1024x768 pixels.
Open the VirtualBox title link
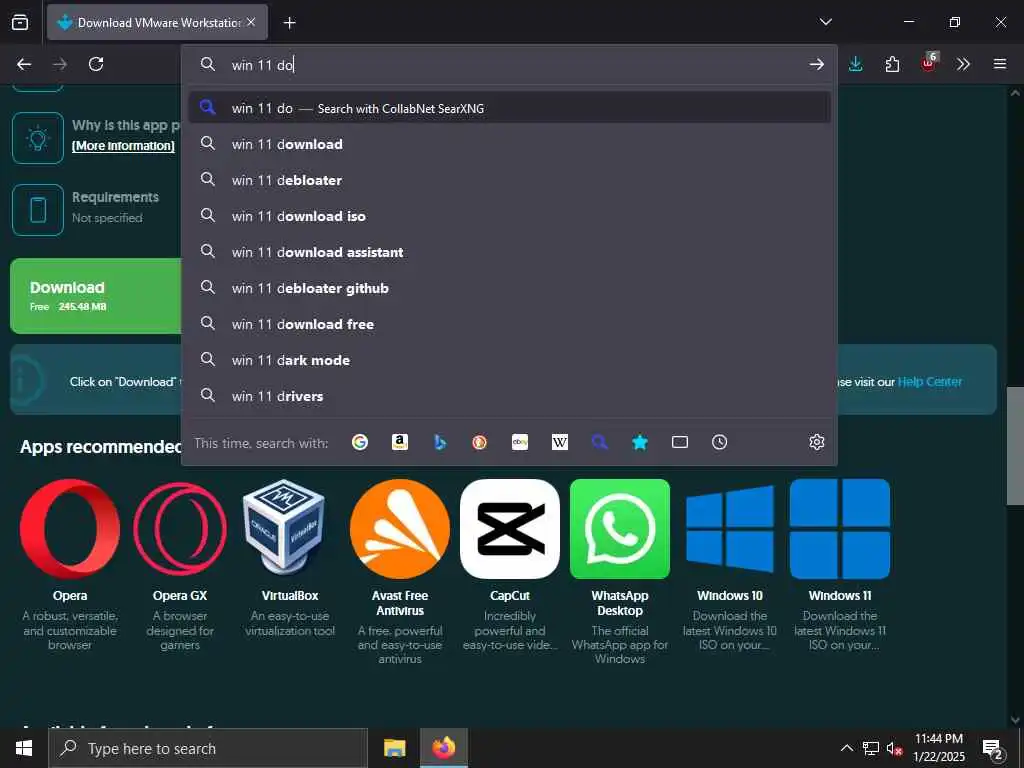pyautogui.click(x=290, y=596)
